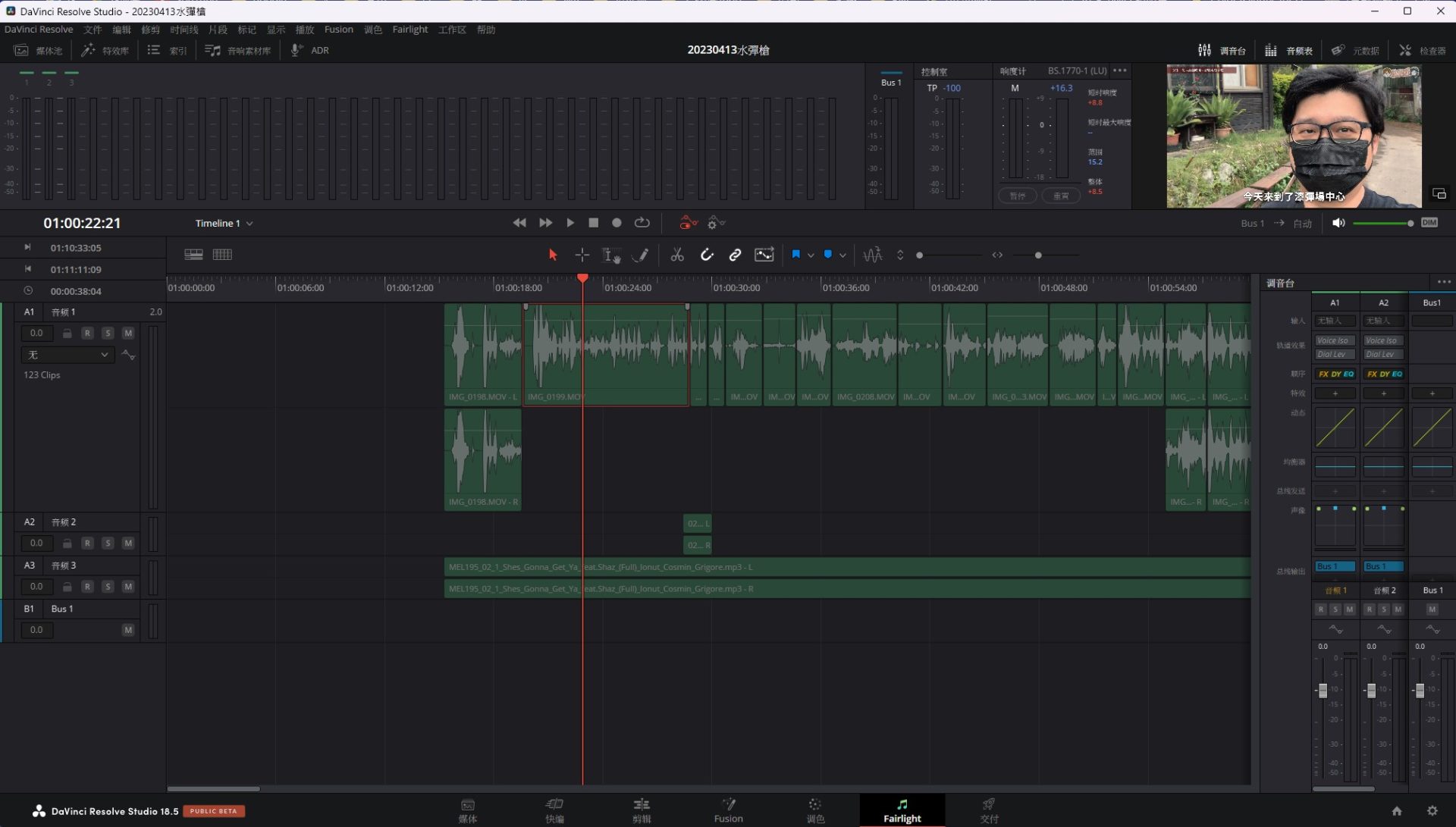Viewport: 1456px width, 827px height.
Task: Choose the edit selection I-beam tool
Action: [x=611, y=255]
